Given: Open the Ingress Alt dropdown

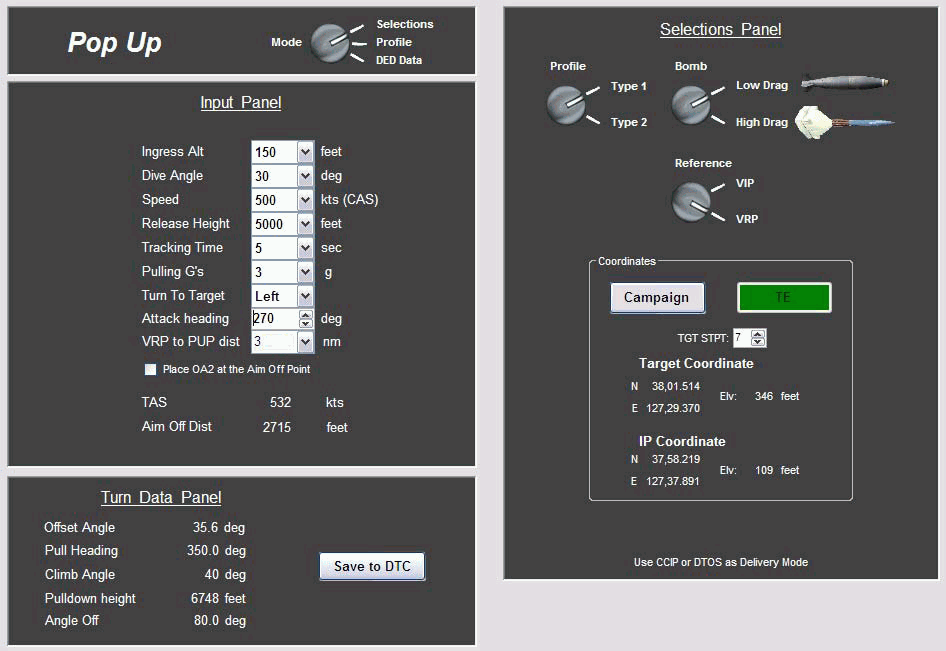Looking at the screenshot, I should (305, 152).
